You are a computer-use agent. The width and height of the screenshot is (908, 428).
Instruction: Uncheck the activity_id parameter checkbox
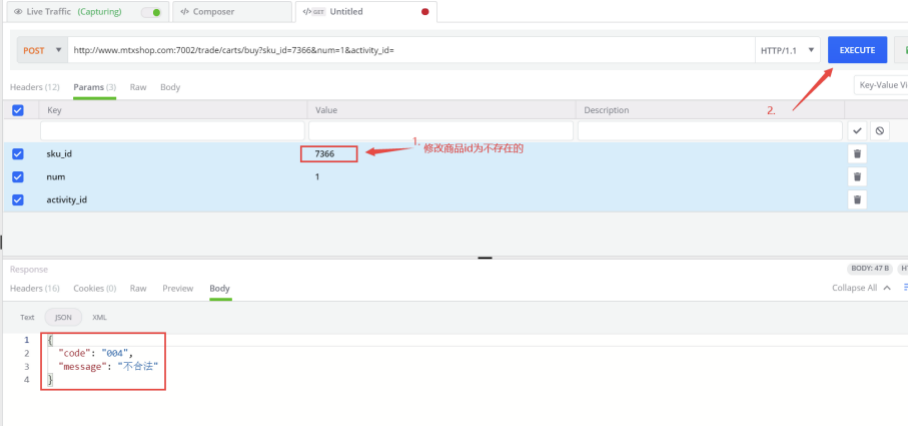18,200
